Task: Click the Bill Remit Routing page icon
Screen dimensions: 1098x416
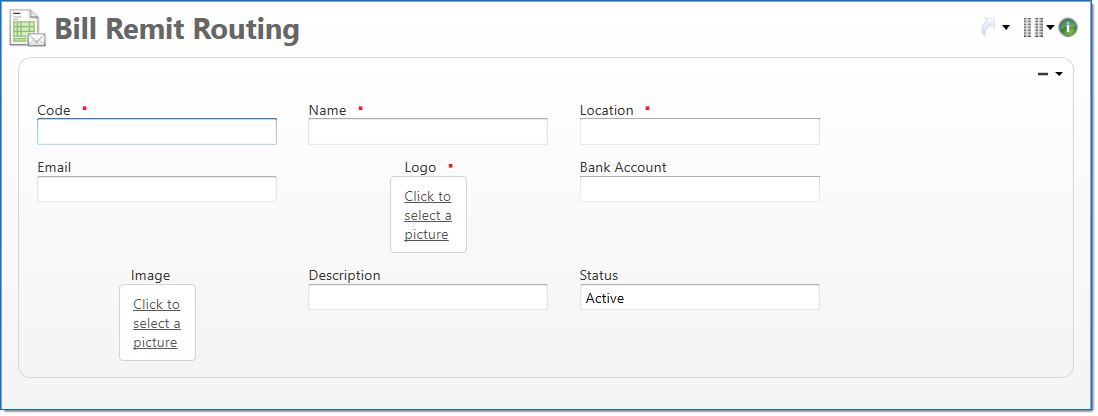Action: [27, 28]
